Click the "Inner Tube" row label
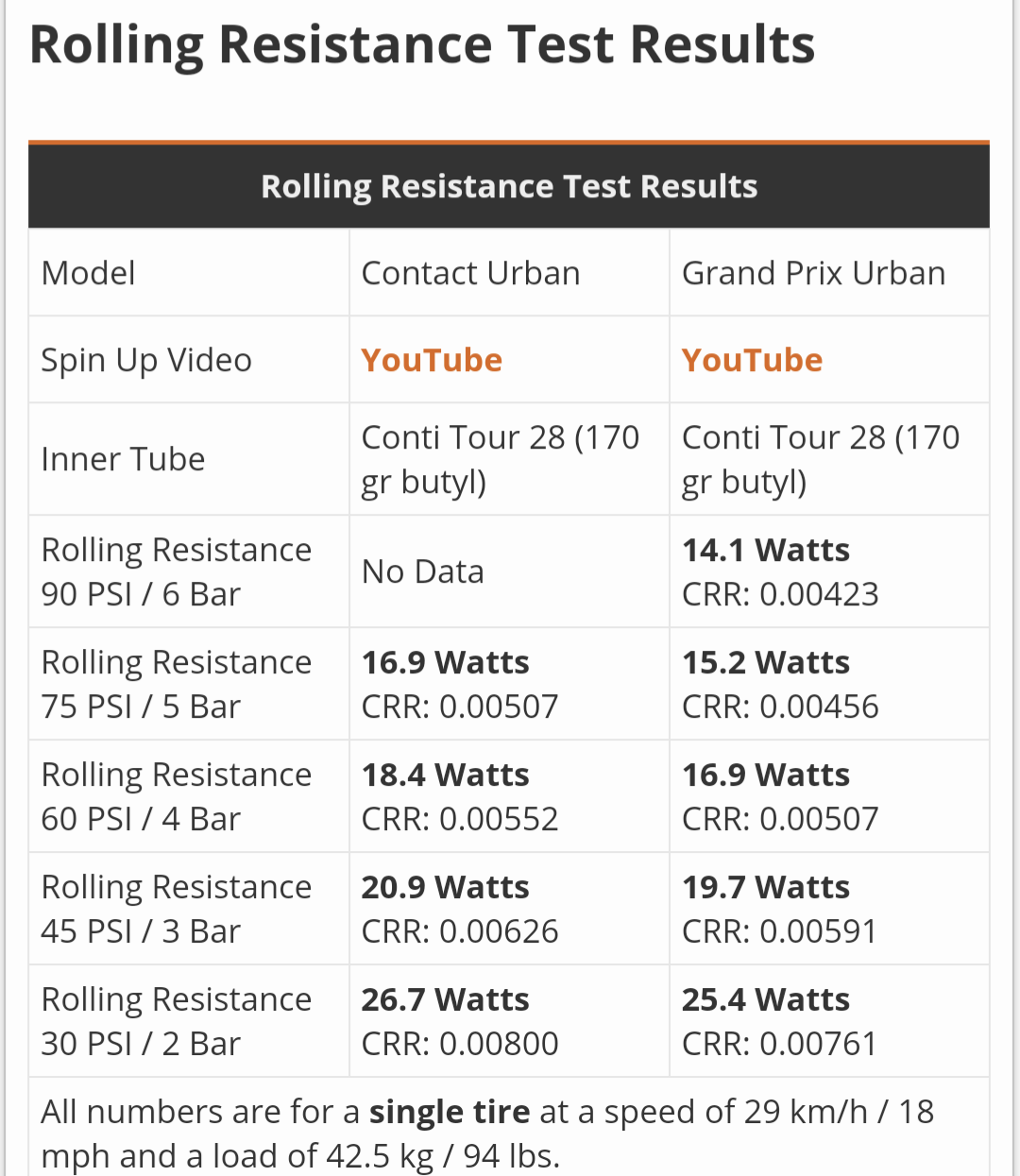 click(123, 459)
